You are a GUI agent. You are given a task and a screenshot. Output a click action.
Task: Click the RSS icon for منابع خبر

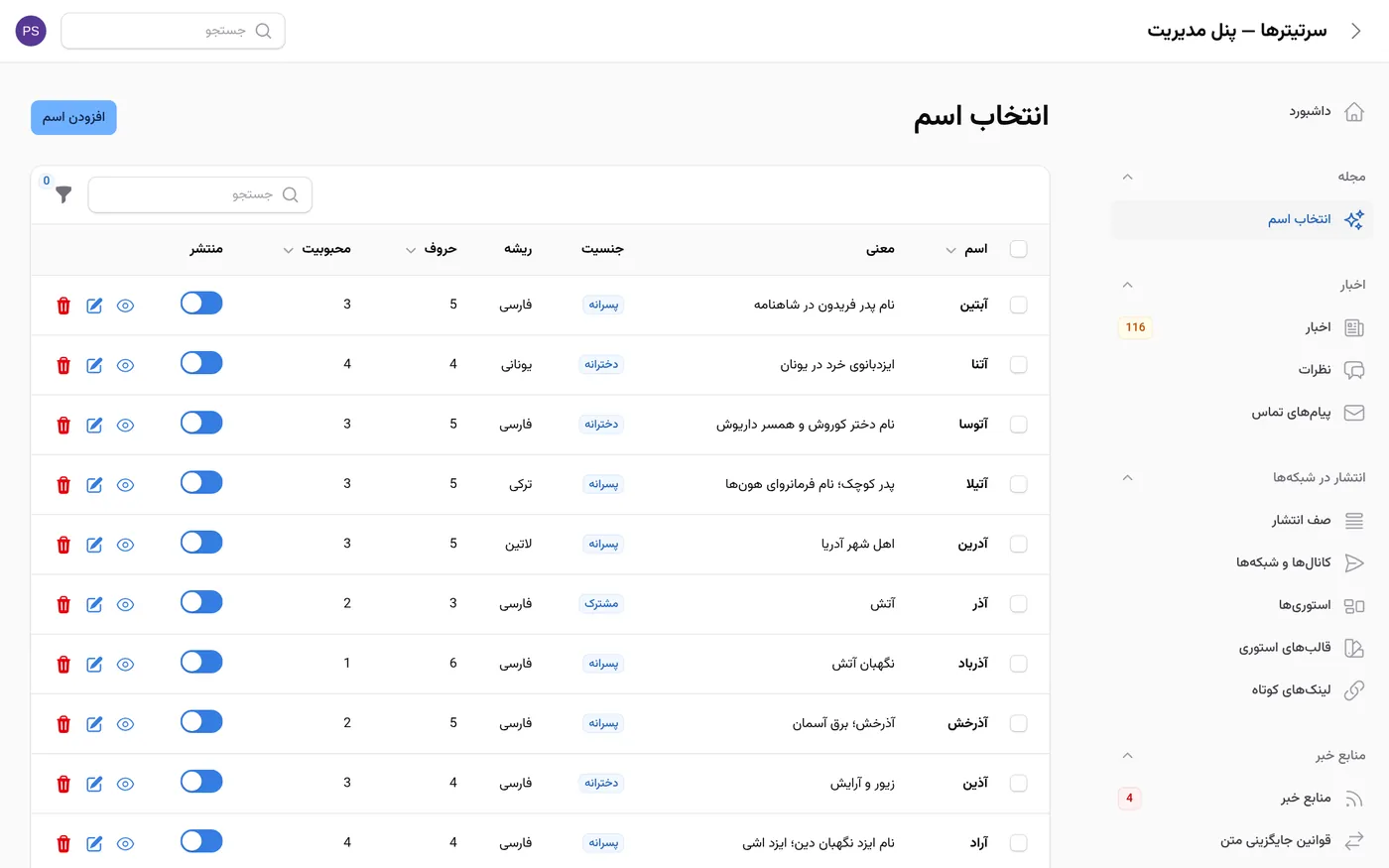pos(1353,799)
